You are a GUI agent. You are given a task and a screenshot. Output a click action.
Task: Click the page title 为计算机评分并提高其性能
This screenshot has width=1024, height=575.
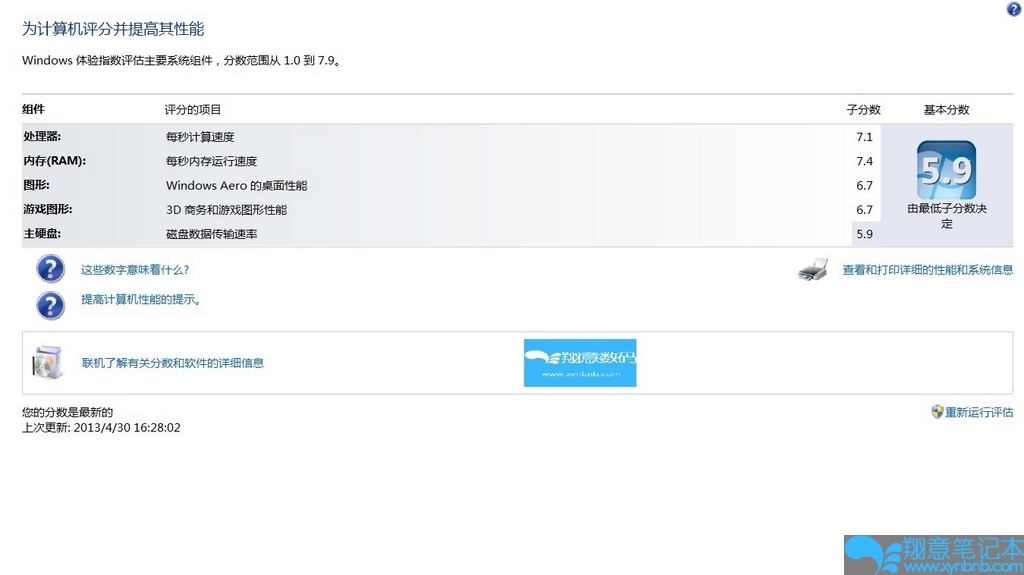click(113, 29)
